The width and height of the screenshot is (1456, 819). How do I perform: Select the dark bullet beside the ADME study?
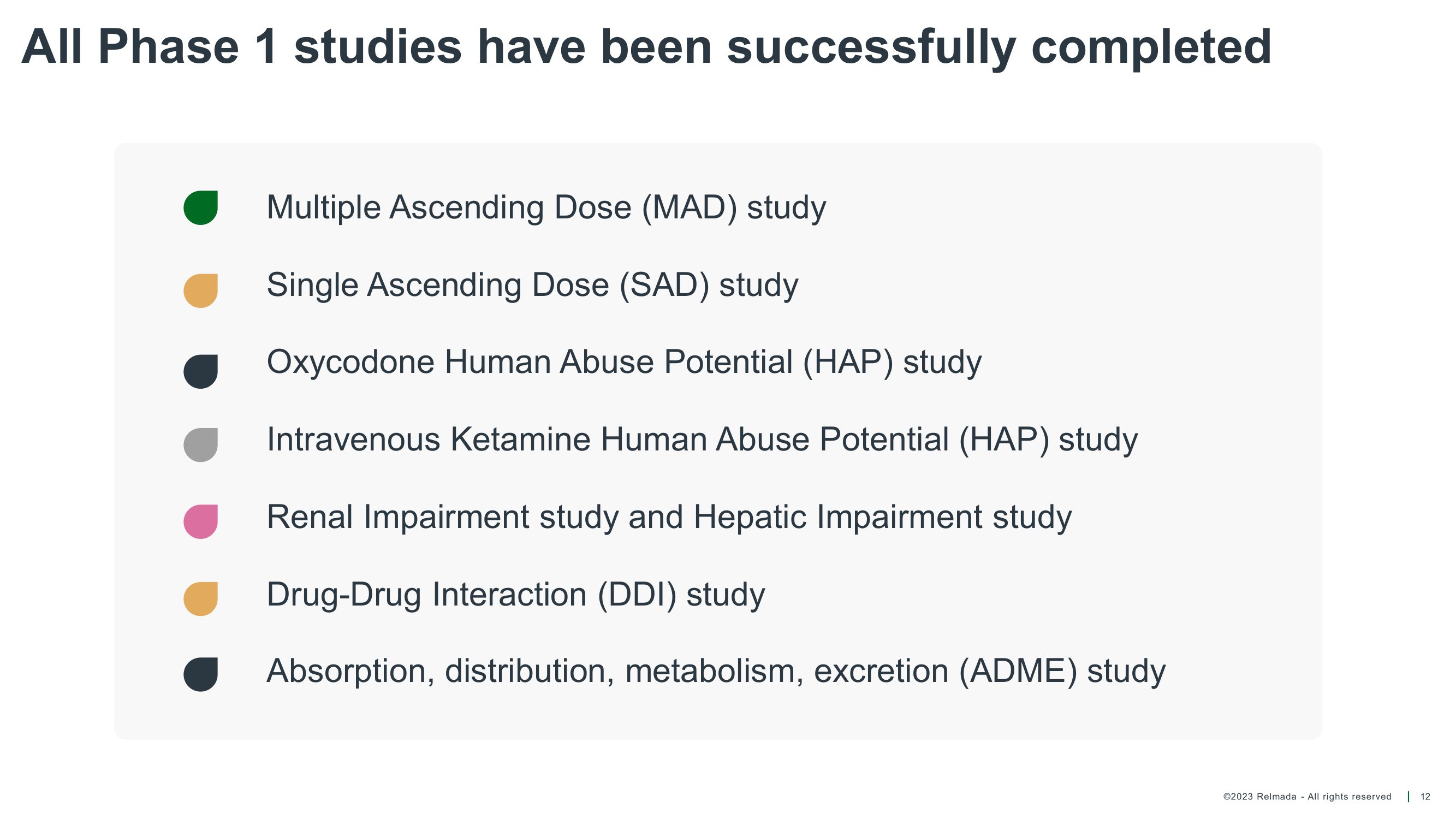[201, 674]
